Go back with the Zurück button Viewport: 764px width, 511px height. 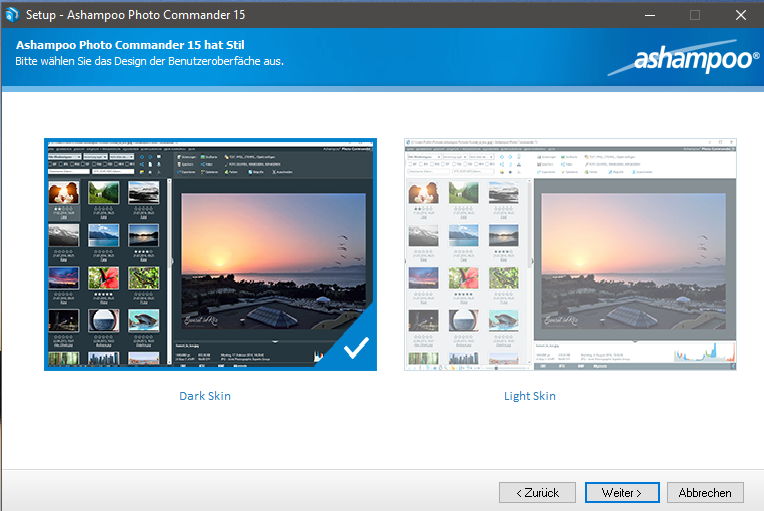537,492
